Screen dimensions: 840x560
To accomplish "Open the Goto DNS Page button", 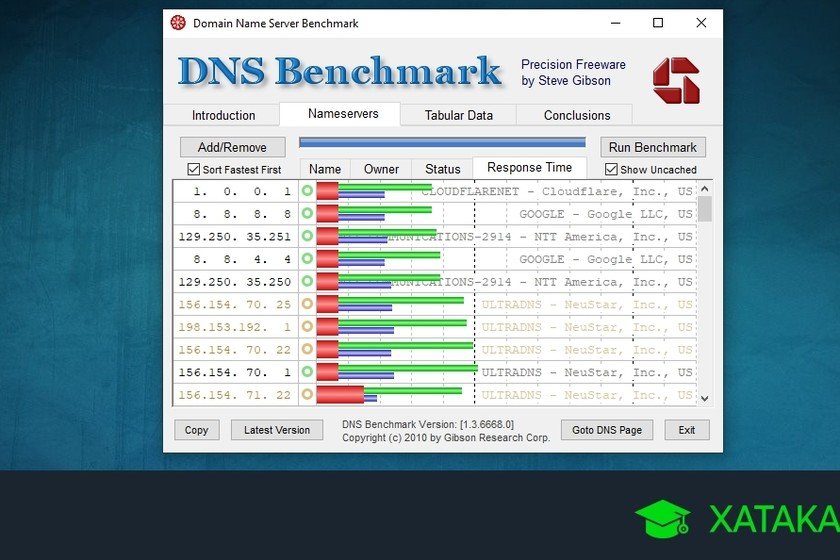I will point(606,430).
